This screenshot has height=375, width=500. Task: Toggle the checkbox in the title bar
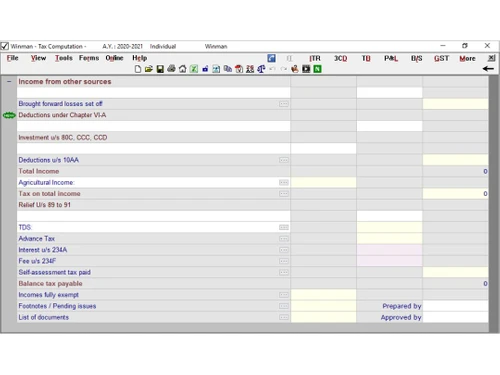click(5, 46)
